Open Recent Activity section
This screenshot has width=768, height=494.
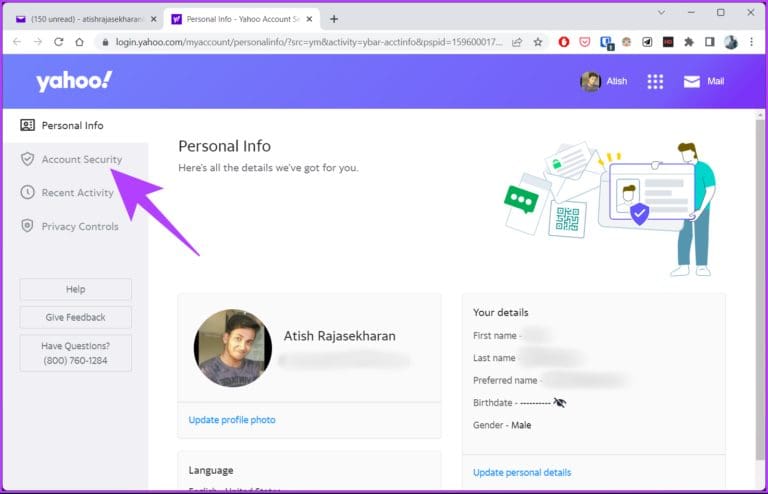click(77, 193)
